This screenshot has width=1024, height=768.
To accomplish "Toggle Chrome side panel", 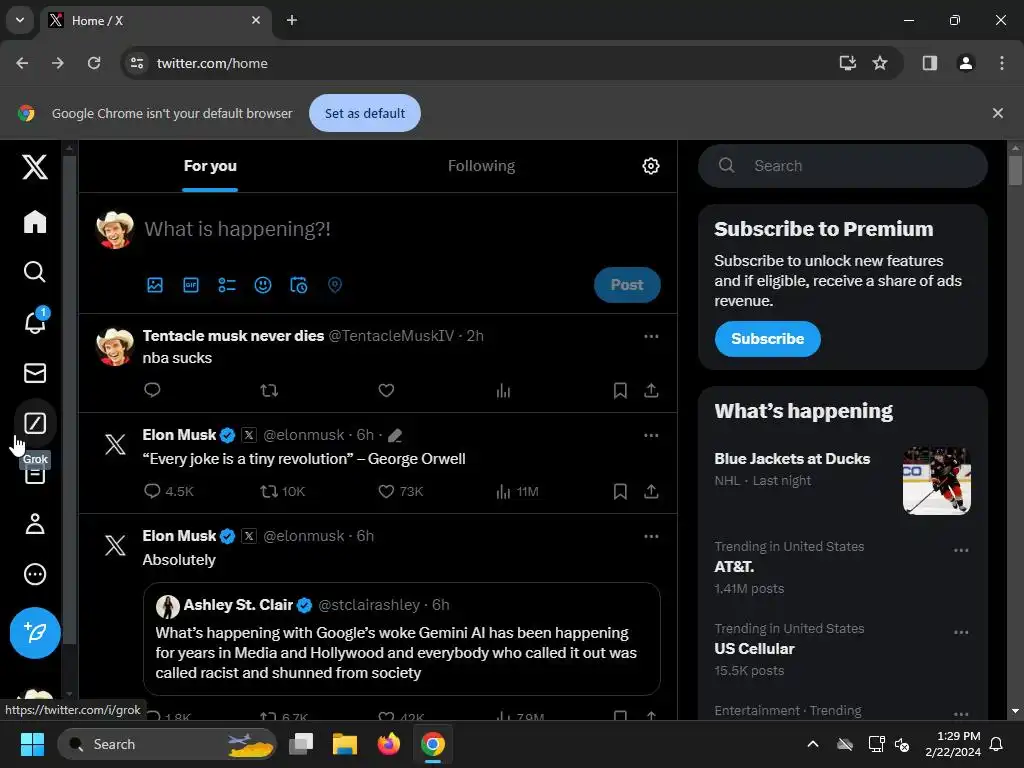I will [x=929, y=63].
